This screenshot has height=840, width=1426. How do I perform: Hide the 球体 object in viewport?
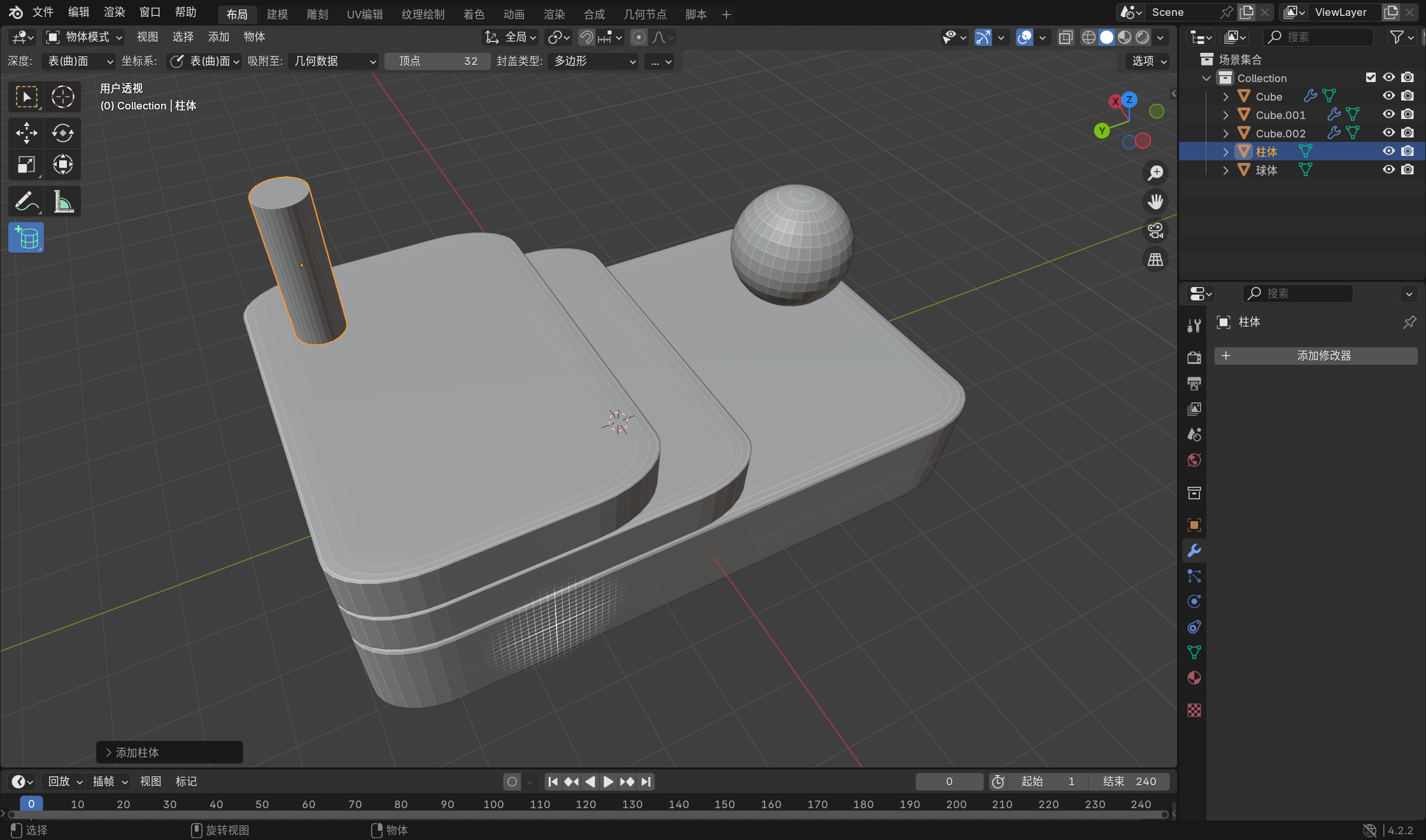pyautogui.click(x=1388, y=170)
